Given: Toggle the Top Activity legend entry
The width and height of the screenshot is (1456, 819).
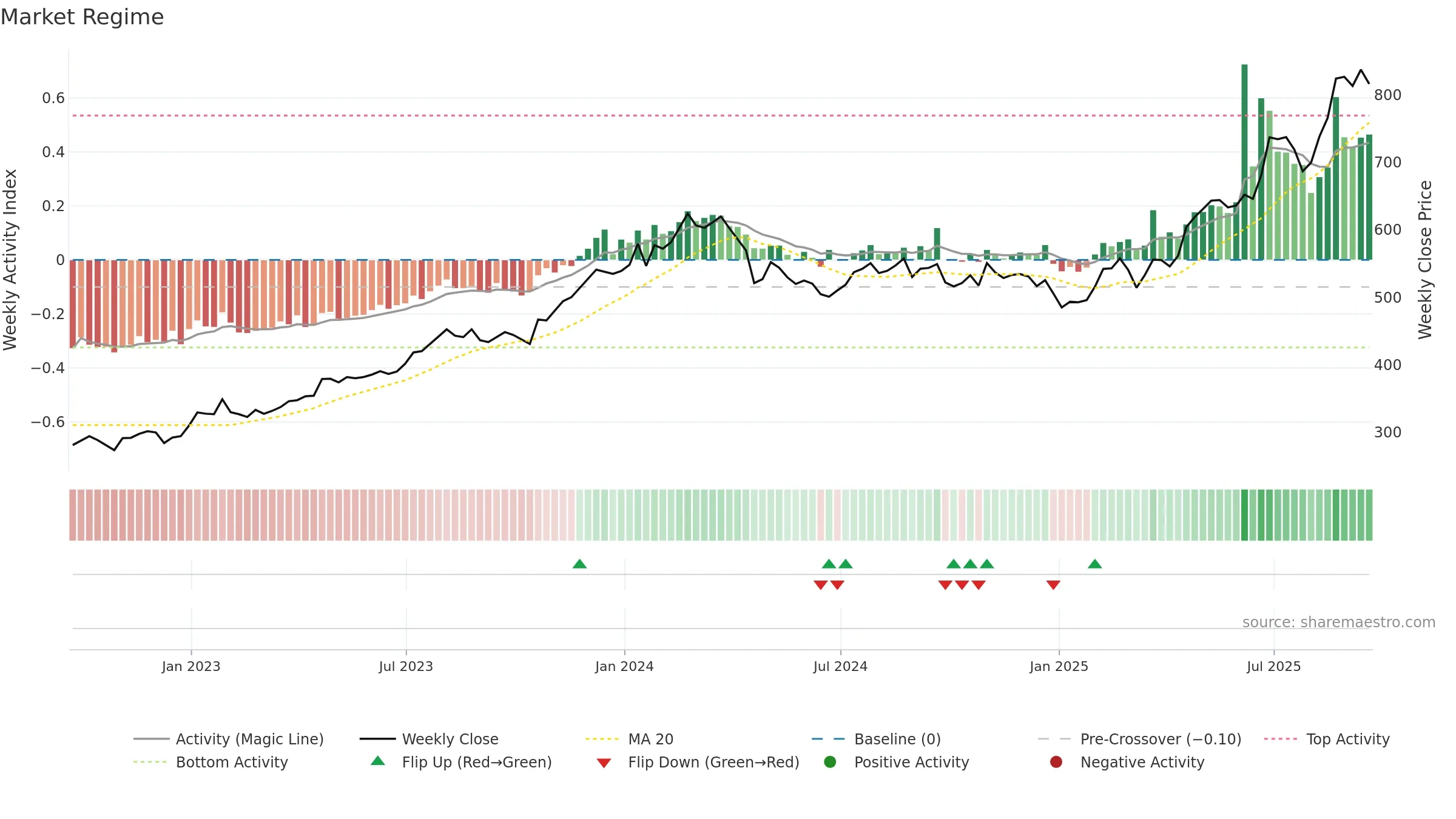Looking at the screenshot, I should point(1327,739).
